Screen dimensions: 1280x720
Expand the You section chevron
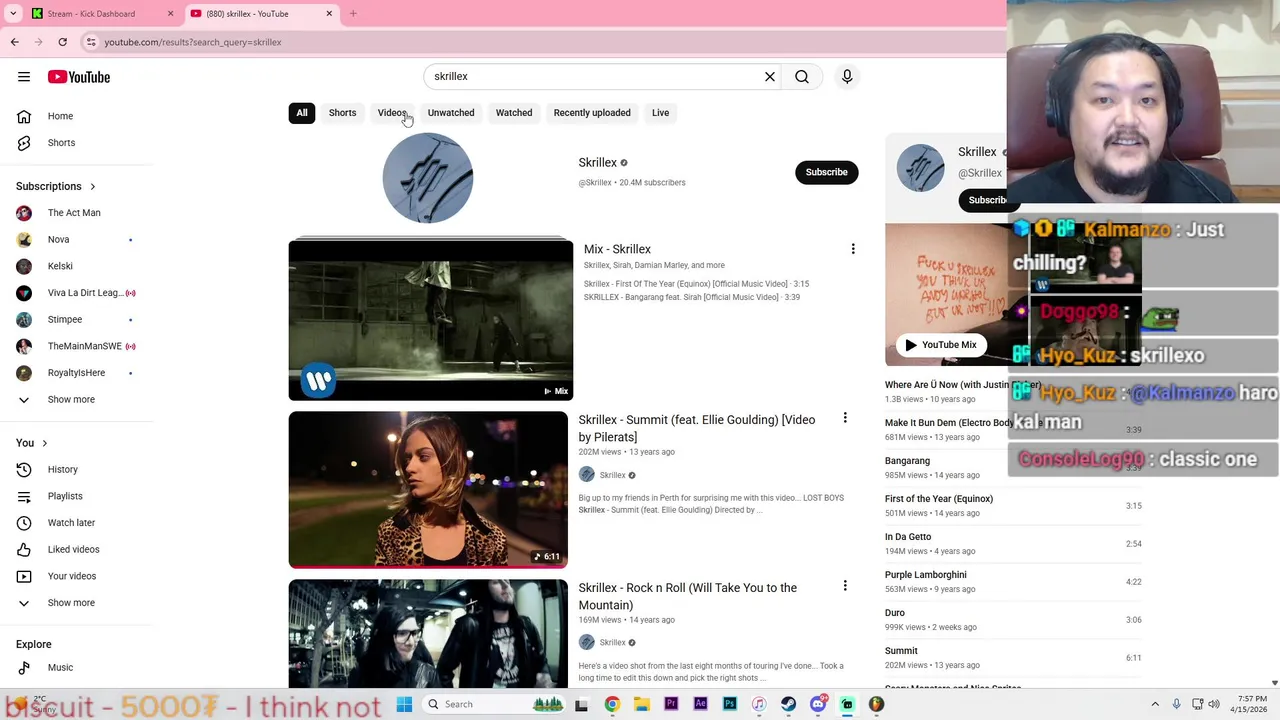[x=44, y=443]
